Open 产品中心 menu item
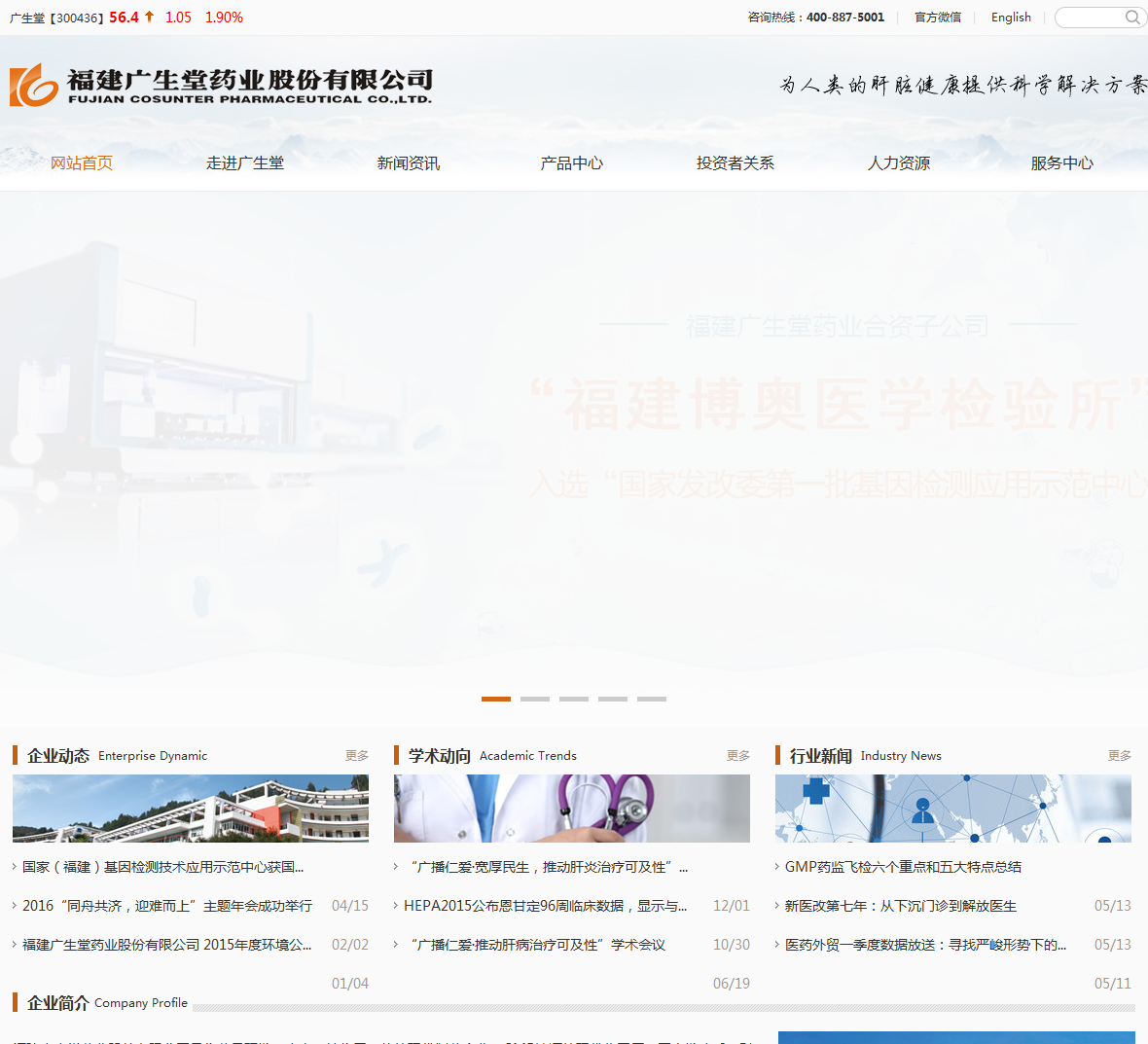1148x1044 pixels. (571, 162)
